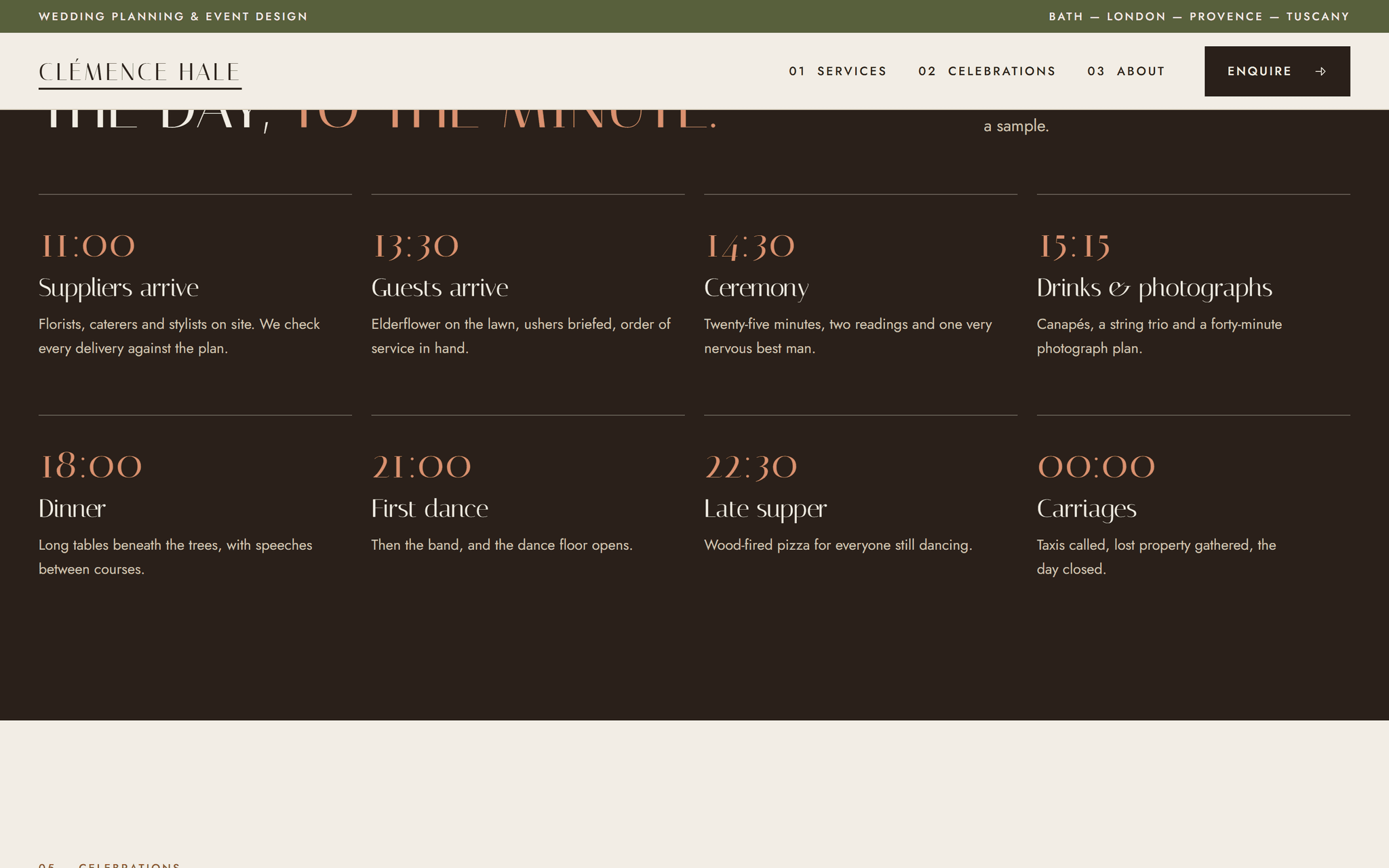Select the 21:00 time heading
Screen dimensions: 1389x868
coord(421,467)
